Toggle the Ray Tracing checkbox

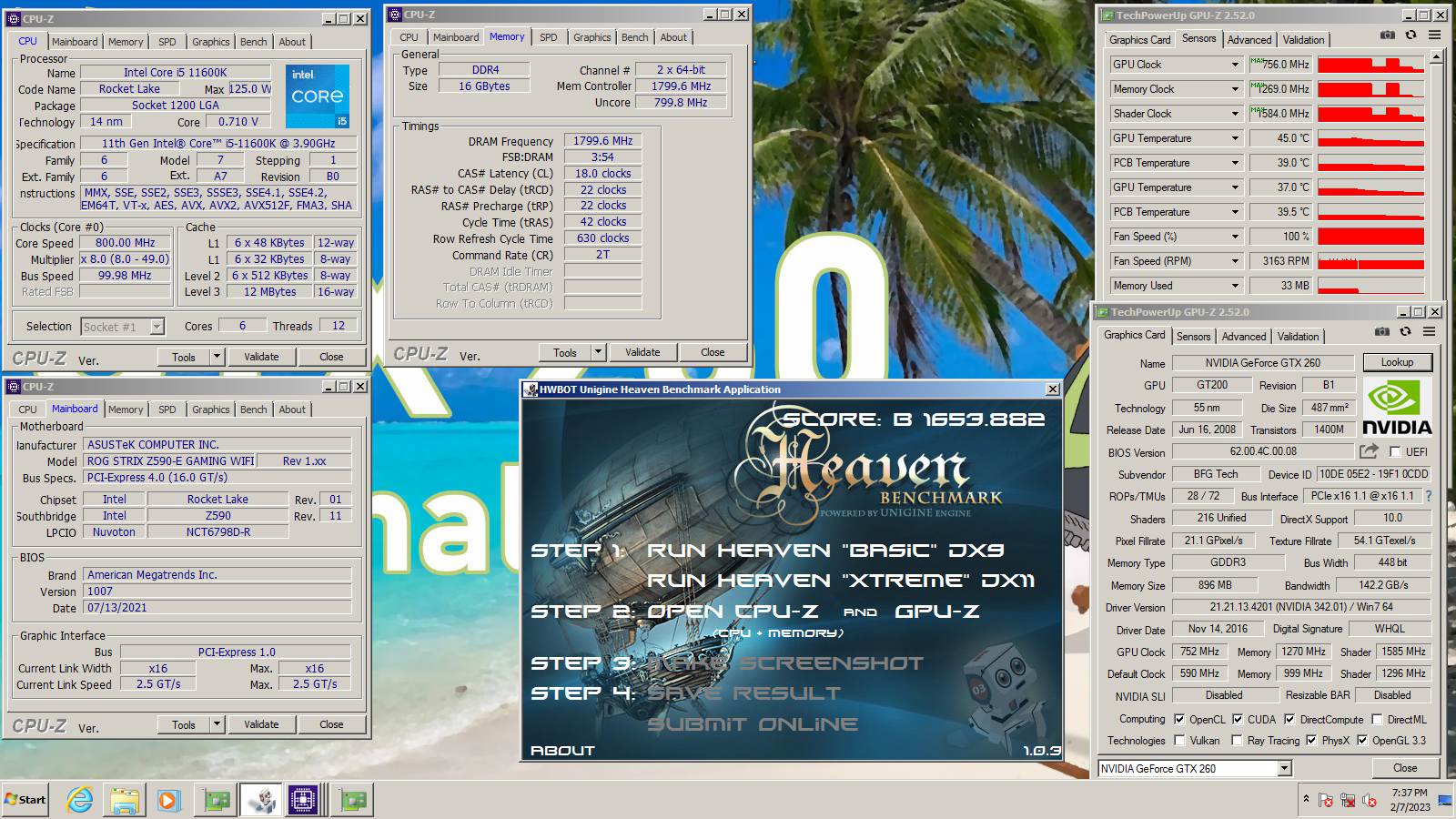tap(1238, 740)
